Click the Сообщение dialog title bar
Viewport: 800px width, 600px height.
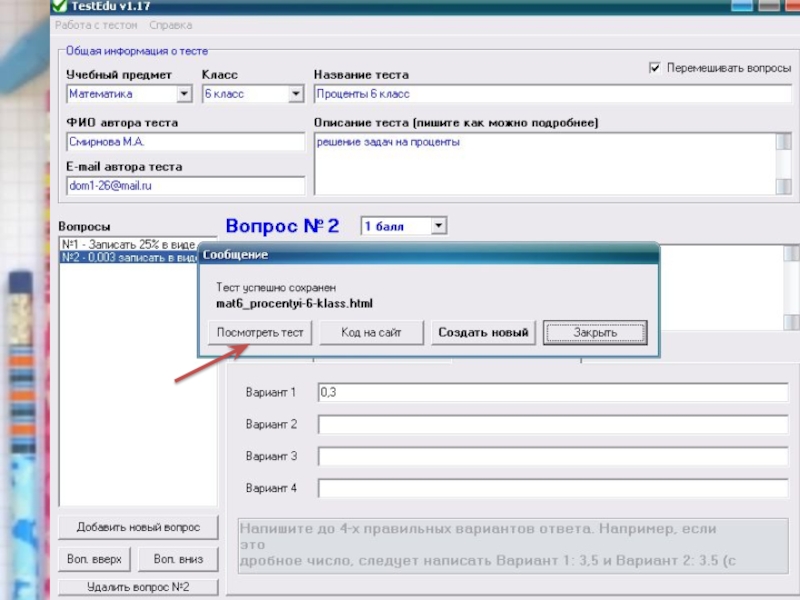point(429,255)
